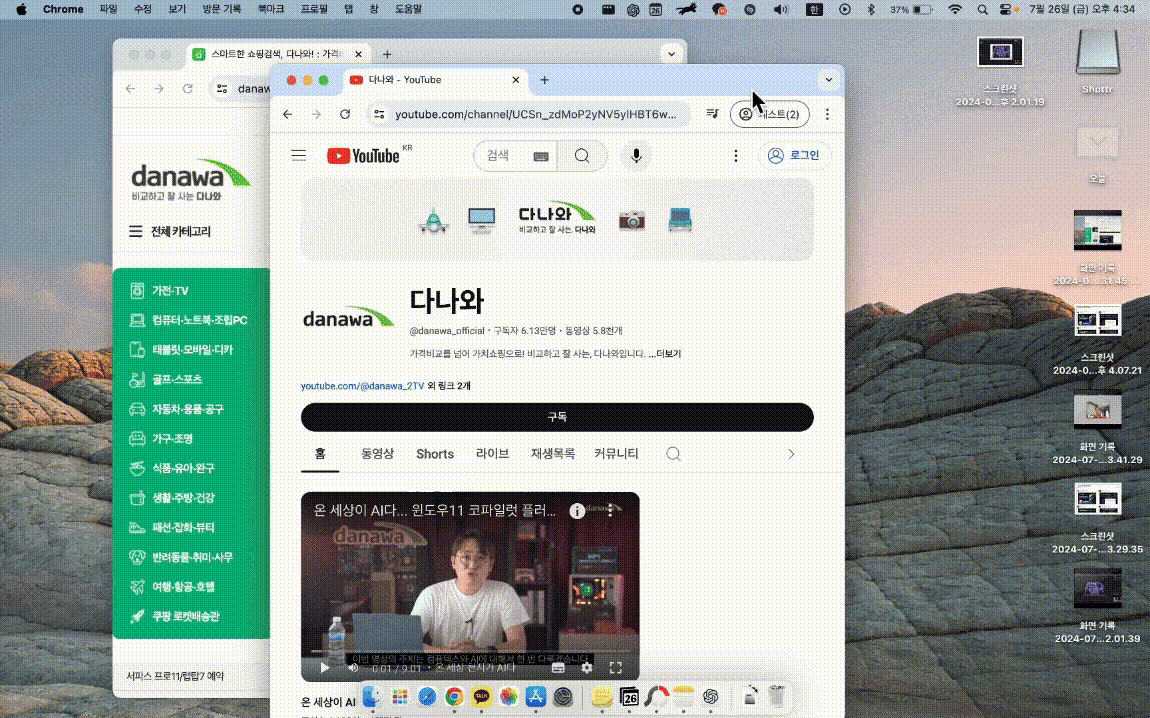1150x718 pixels.
Task: Open App Store from the Dock
Action: pyautogui.click(x=535, y=696)
